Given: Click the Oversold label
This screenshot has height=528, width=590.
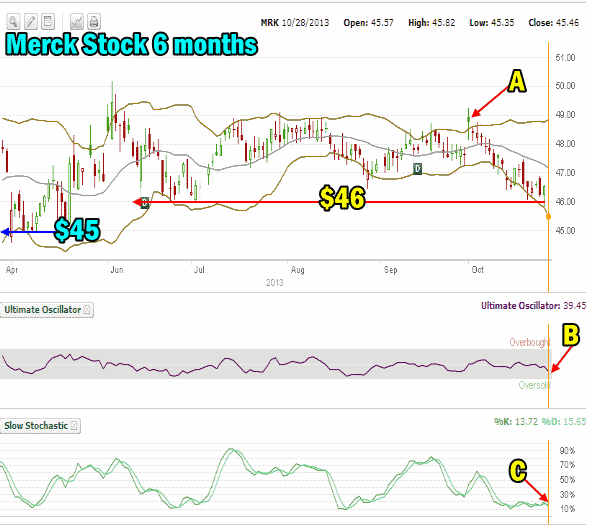Looking at the screenshot, I should pyautogui.click(x=534, y=385).
